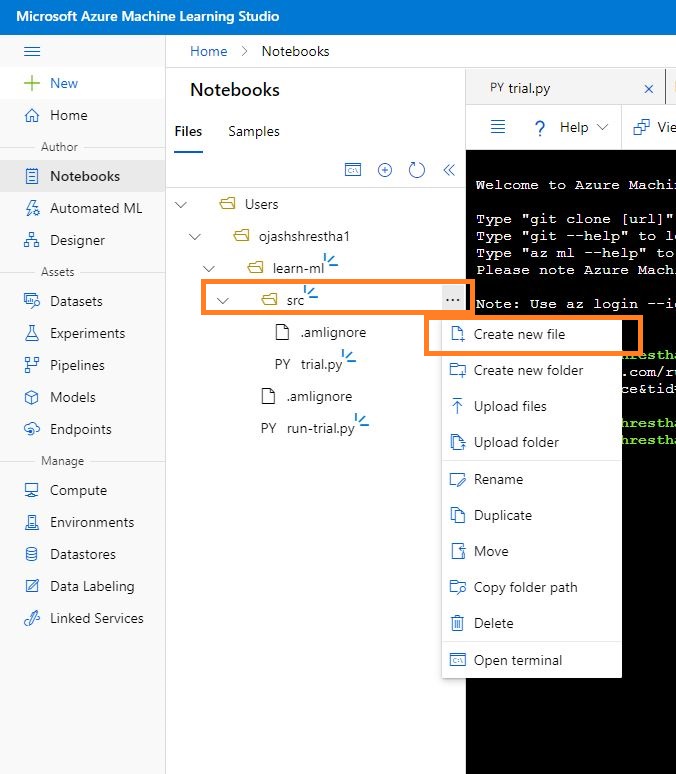
Task: Open Datasets in the sidebar
Action: point(63,301)
